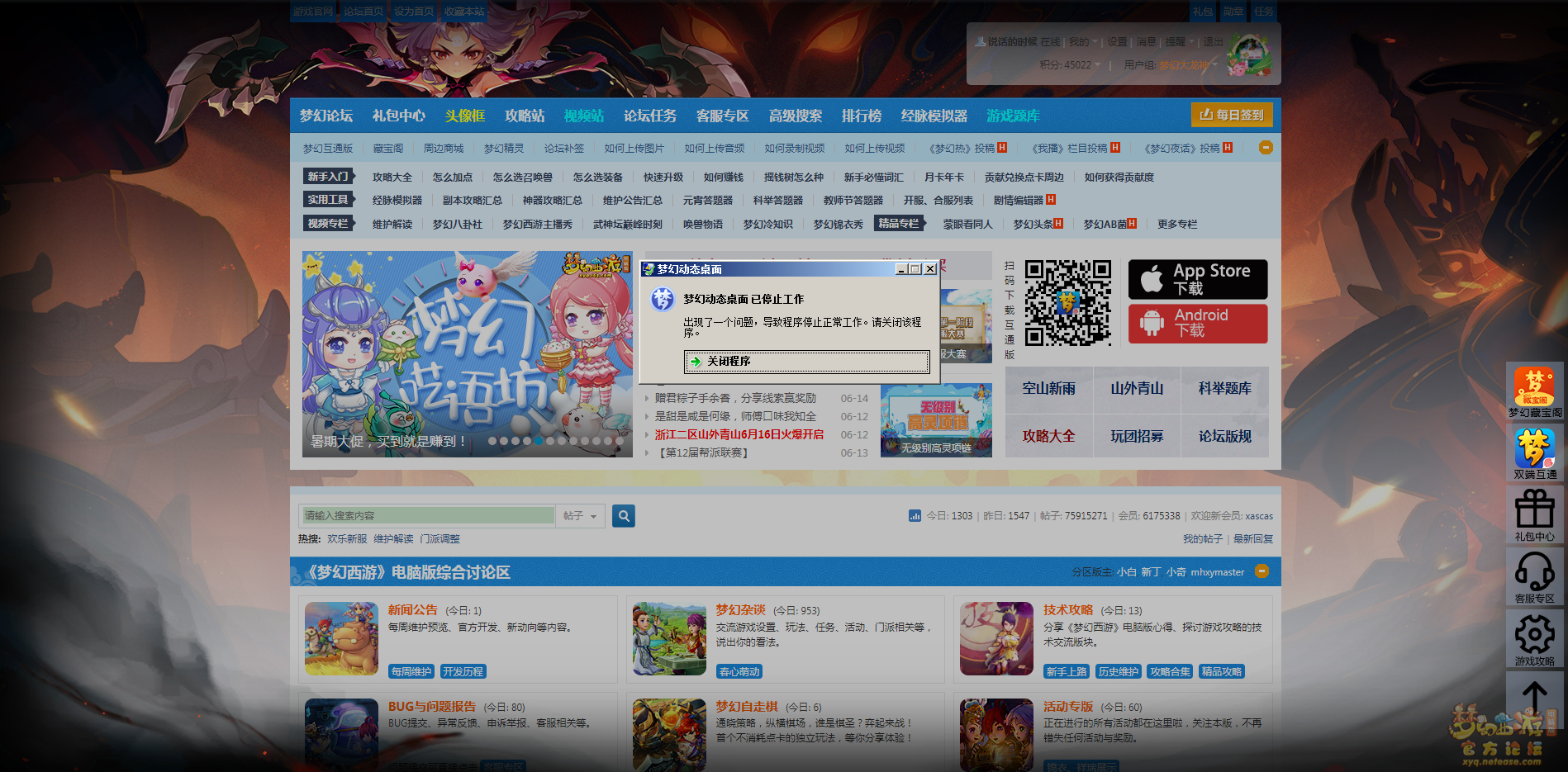Screen dimensions: 1568x772
Task: Open the 攻略大全 tile
Action: click(1049, 436)
